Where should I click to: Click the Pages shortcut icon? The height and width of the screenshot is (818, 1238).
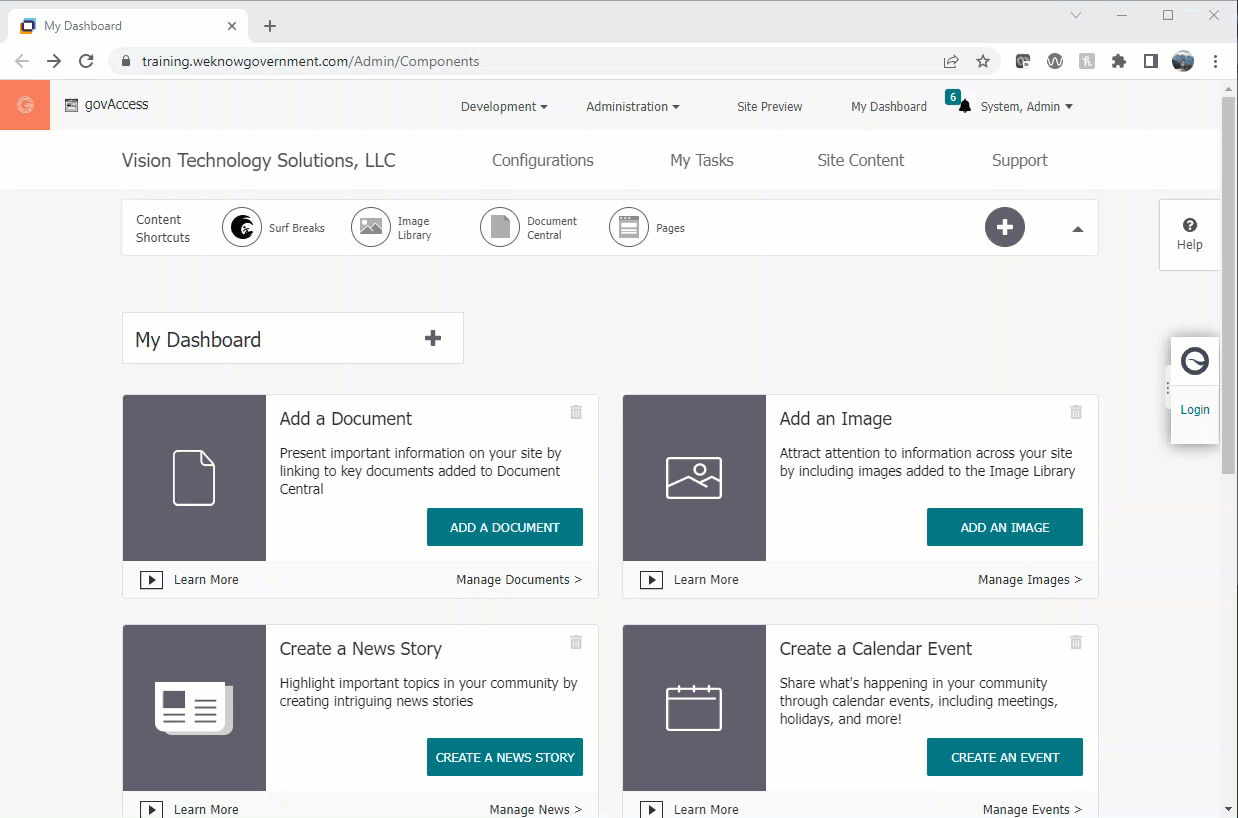pyautogui.click(x=629, y=228)
